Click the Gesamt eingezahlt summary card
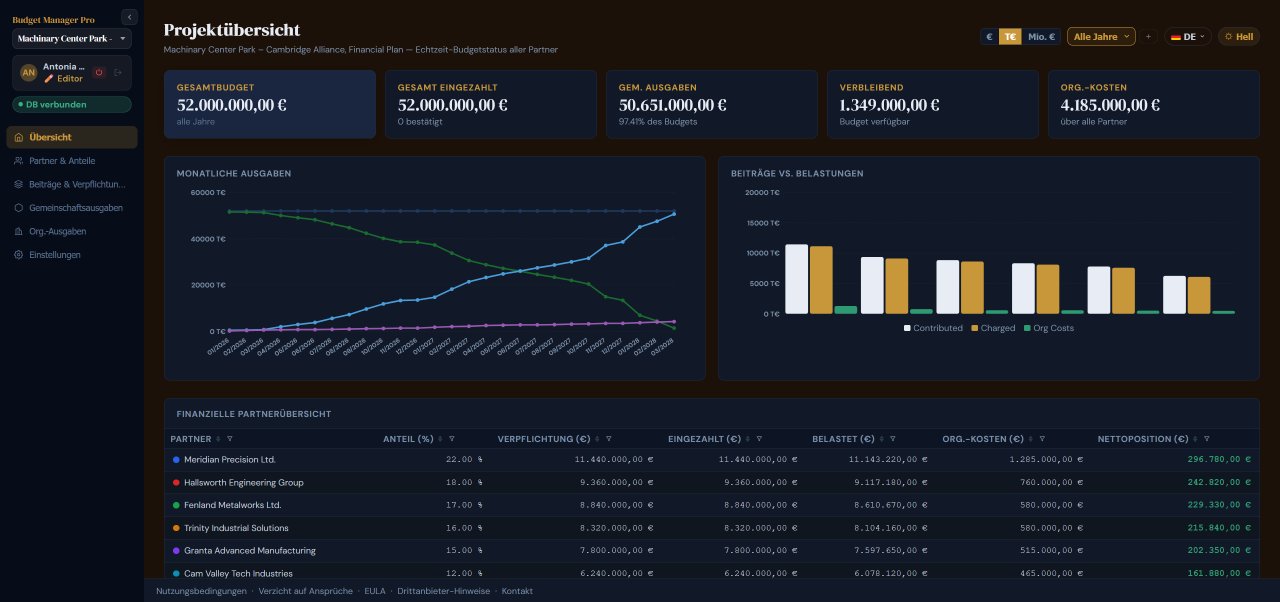1280x602 pixels. pos(491,104)
